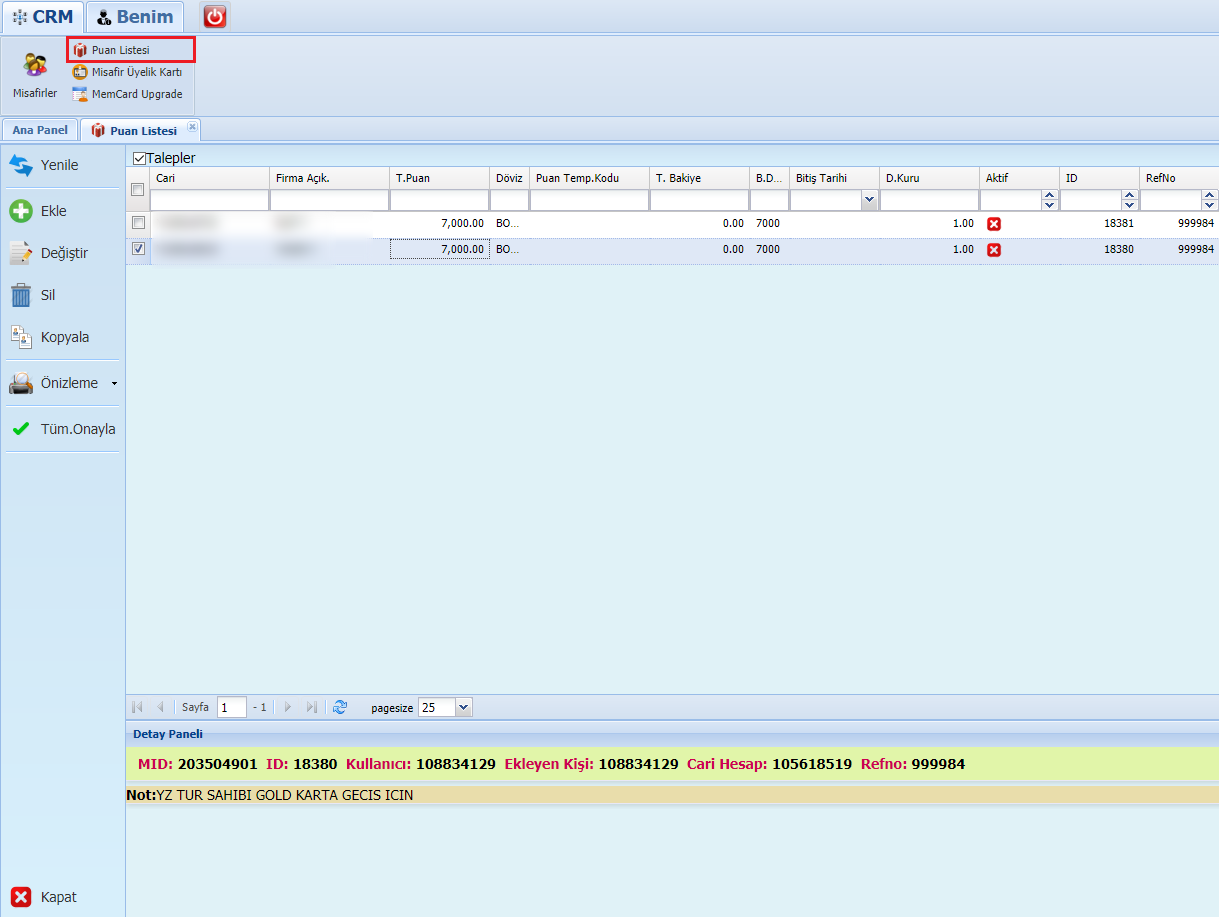Viewport: 1219px width, 917px height.
Task: Switch to the Ana Panel tab
Action: pyautogui.click(x=40, y=130)
